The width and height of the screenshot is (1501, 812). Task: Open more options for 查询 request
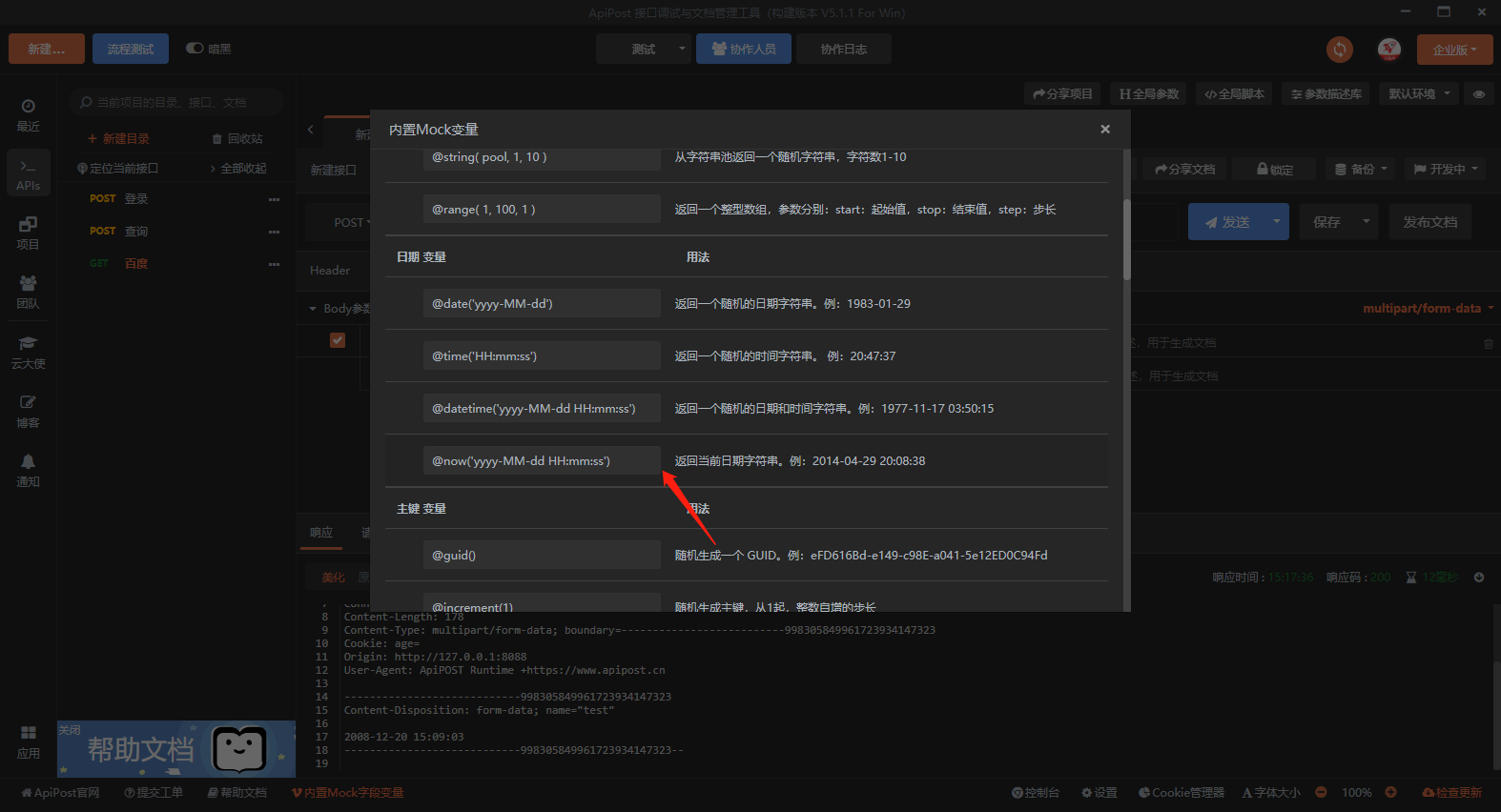[x=275, y=232]
